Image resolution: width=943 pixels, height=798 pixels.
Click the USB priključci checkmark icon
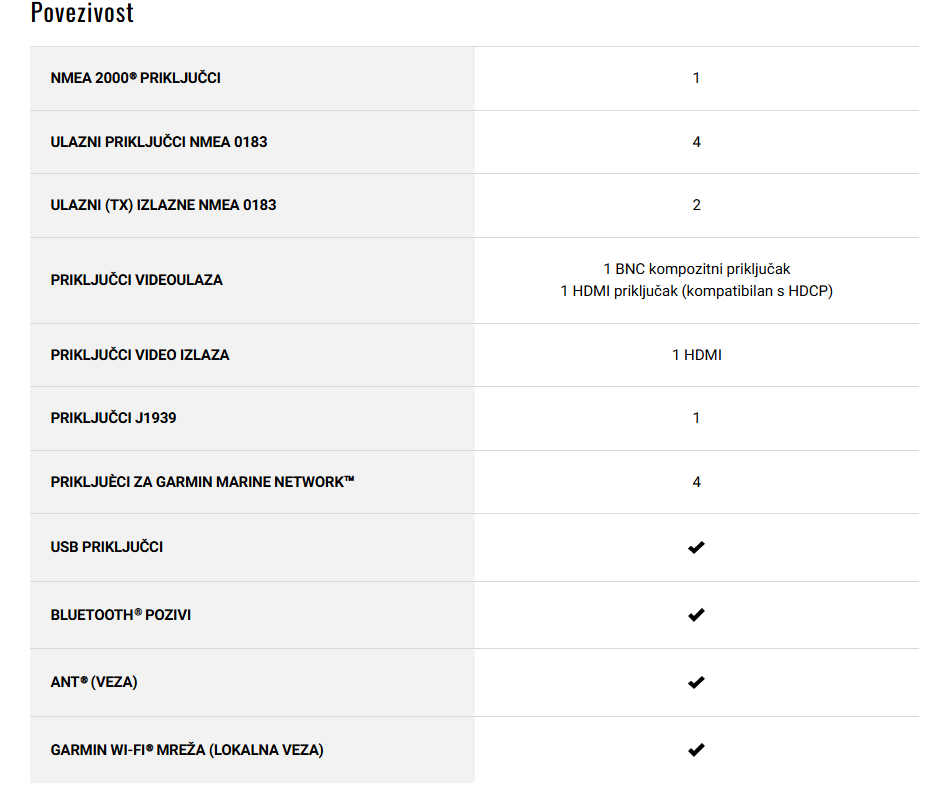tap(696, 547)
